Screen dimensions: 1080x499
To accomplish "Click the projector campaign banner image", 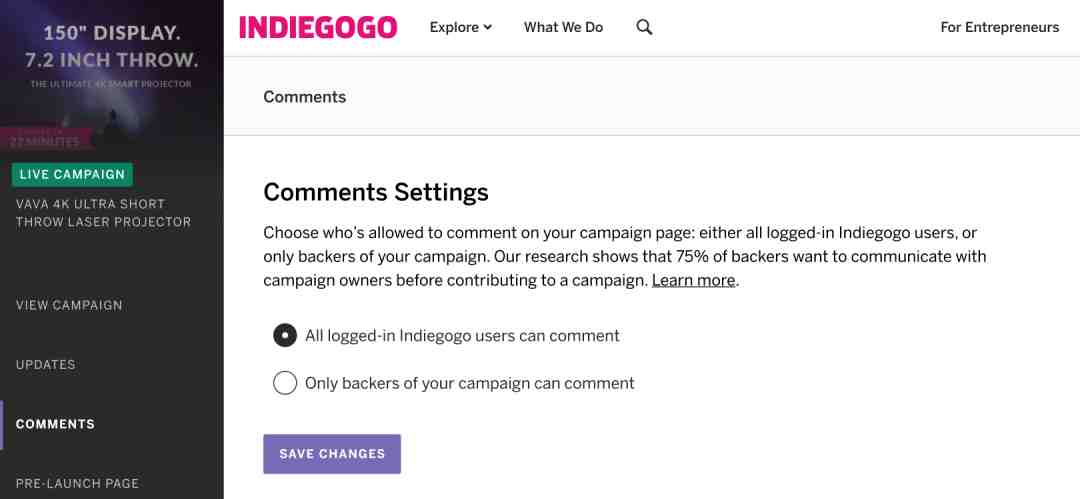I will 112,75.
